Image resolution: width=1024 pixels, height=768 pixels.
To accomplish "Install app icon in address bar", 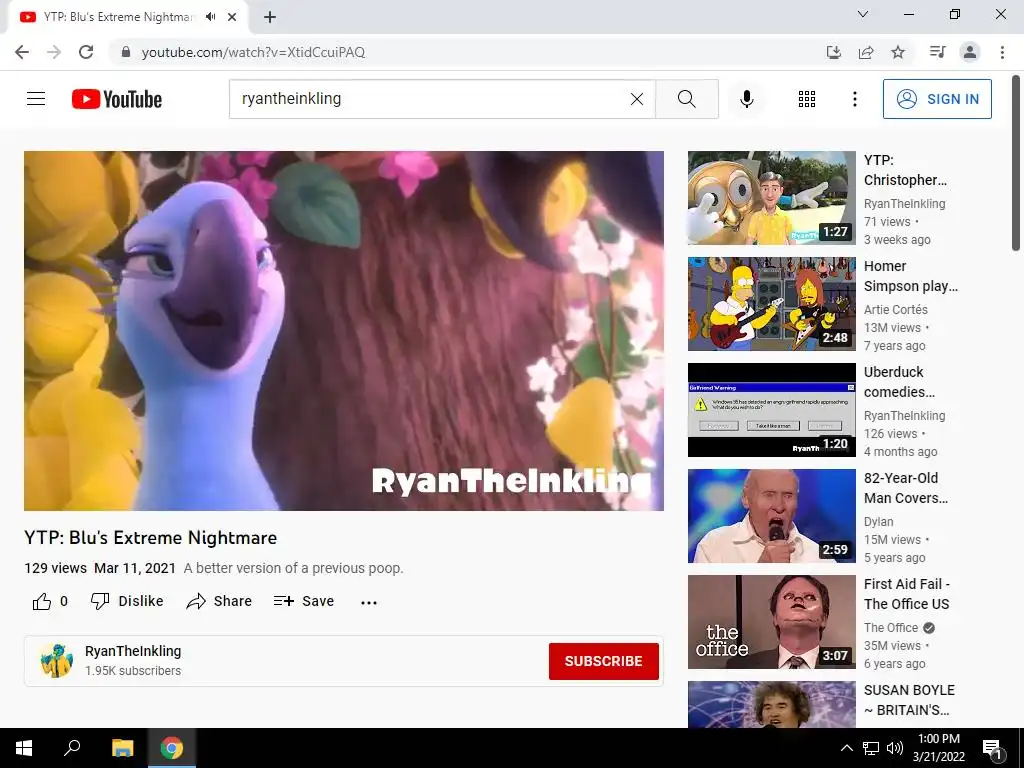I will [834, 52].
